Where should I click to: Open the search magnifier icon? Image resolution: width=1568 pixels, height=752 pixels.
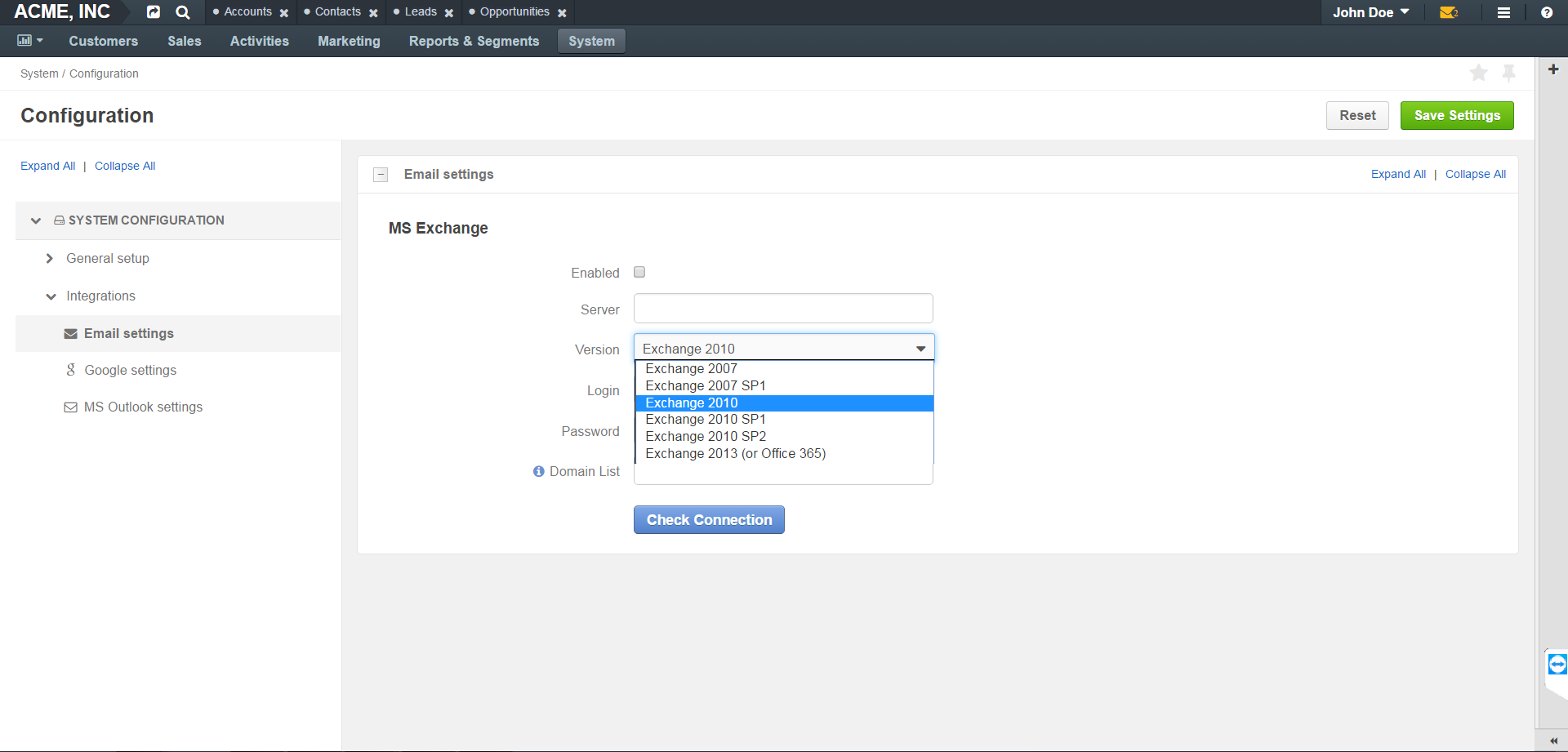(x=183, y=12)
